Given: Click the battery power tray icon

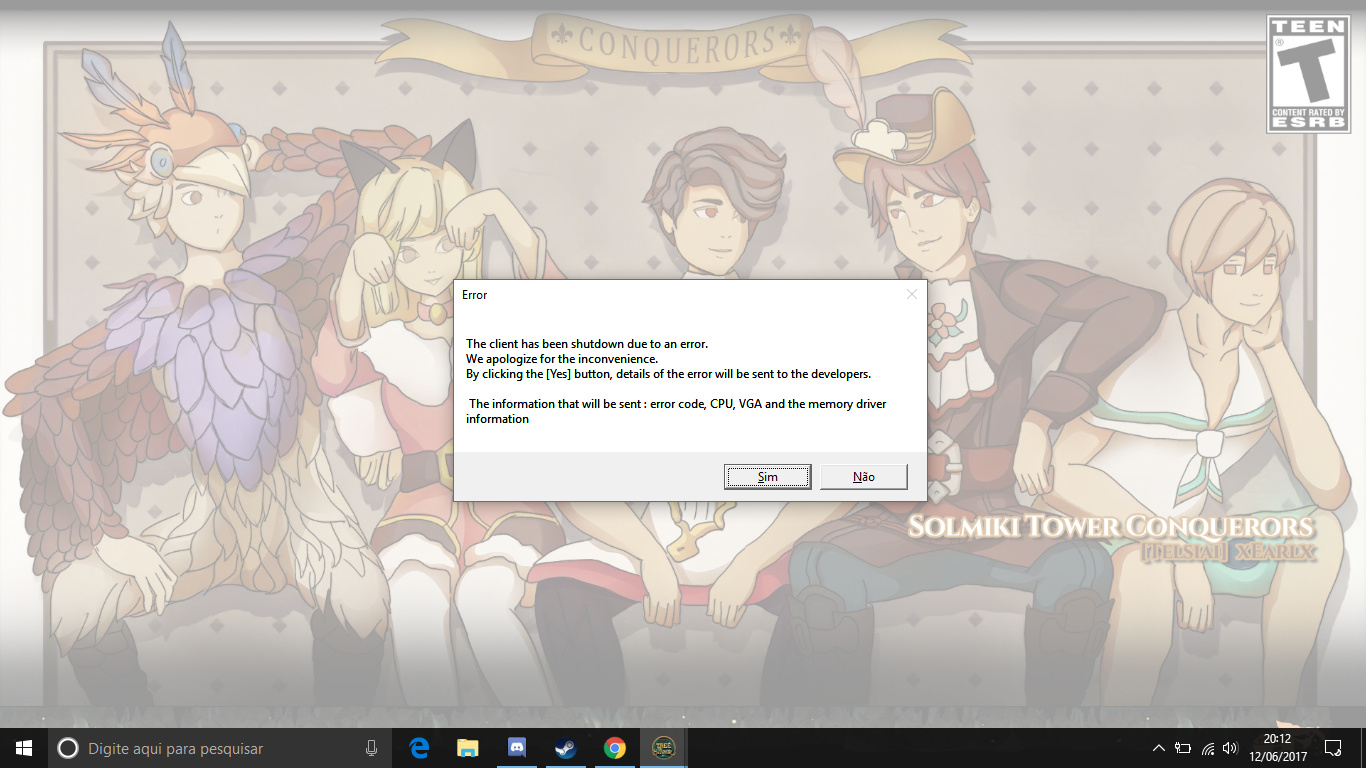Looking at the screenshot, I should tap(1183, 748).
